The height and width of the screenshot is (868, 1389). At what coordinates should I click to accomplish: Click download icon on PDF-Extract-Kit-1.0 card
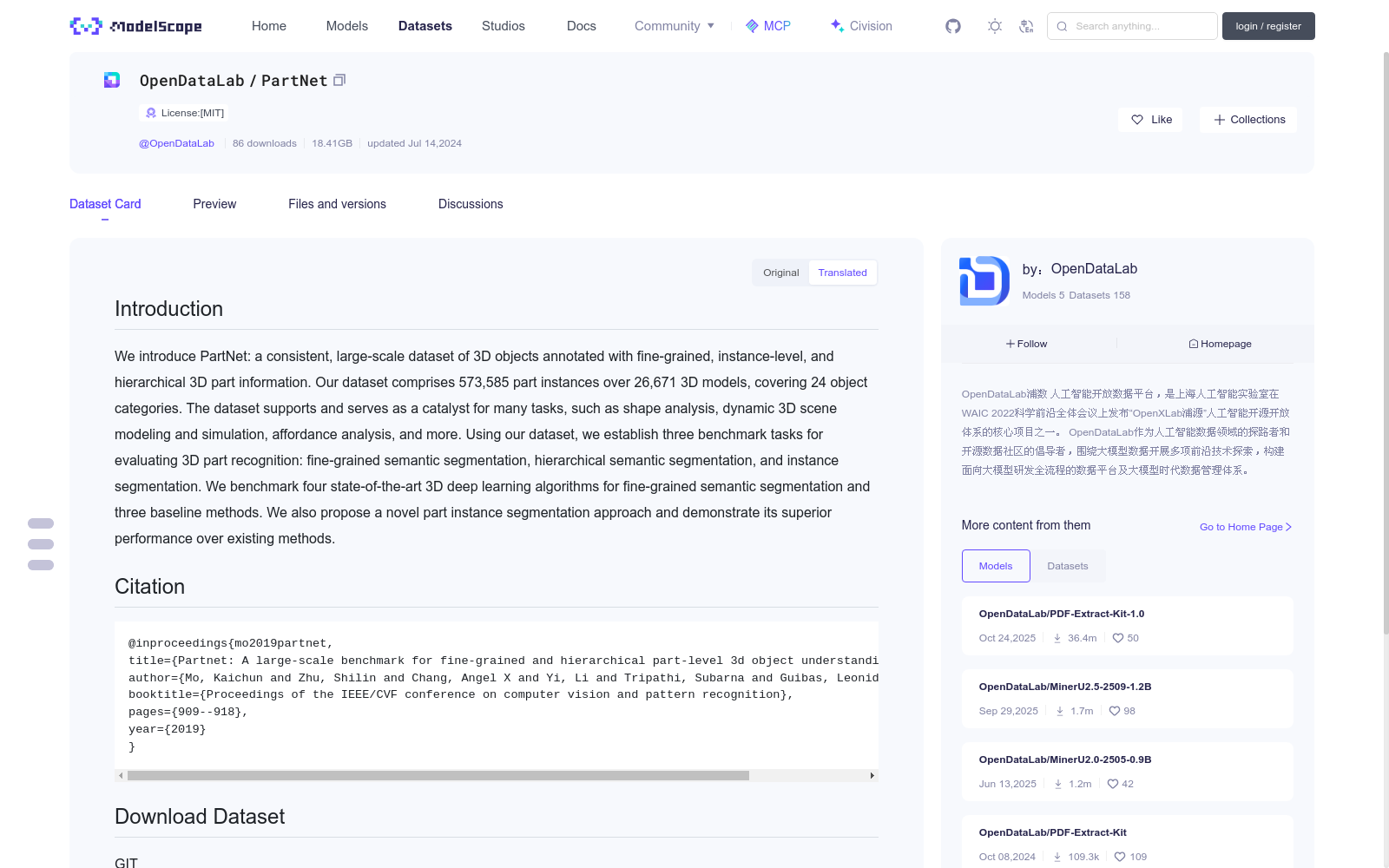pos(1057,638)
